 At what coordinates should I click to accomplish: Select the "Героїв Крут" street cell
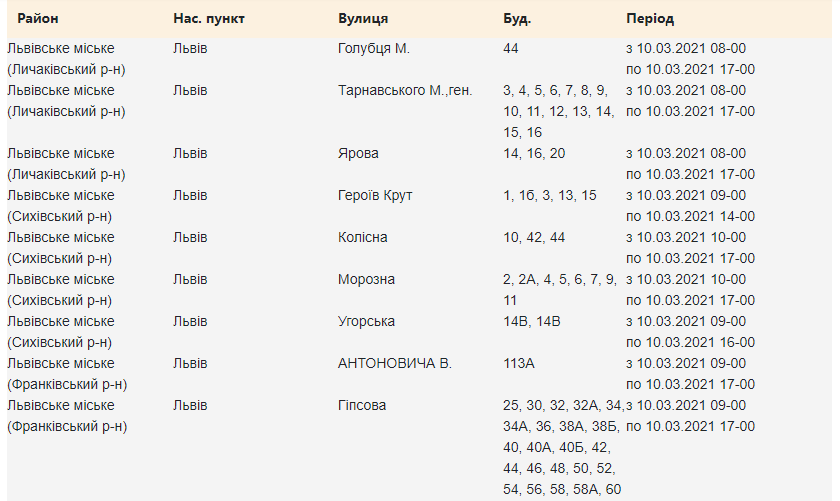click(375, 195)
